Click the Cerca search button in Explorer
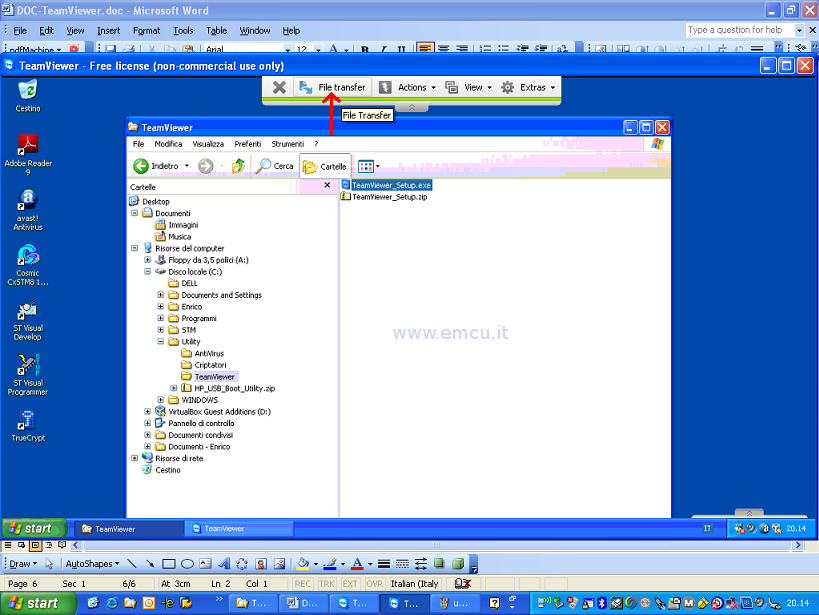The image size is (819, 615). click(275, 166)
